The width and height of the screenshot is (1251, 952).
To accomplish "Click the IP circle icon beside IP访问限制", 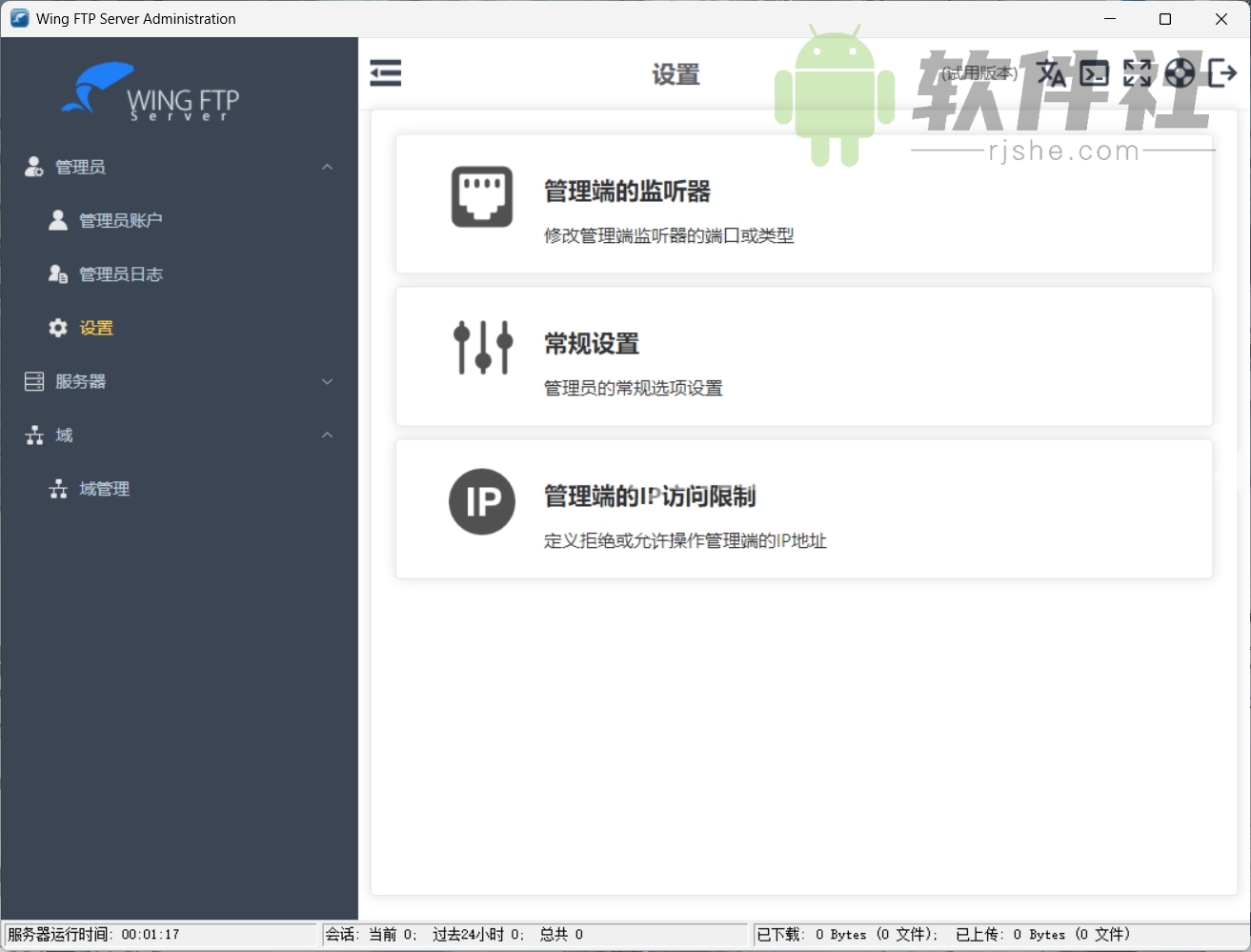I will [x=481, y=502].
